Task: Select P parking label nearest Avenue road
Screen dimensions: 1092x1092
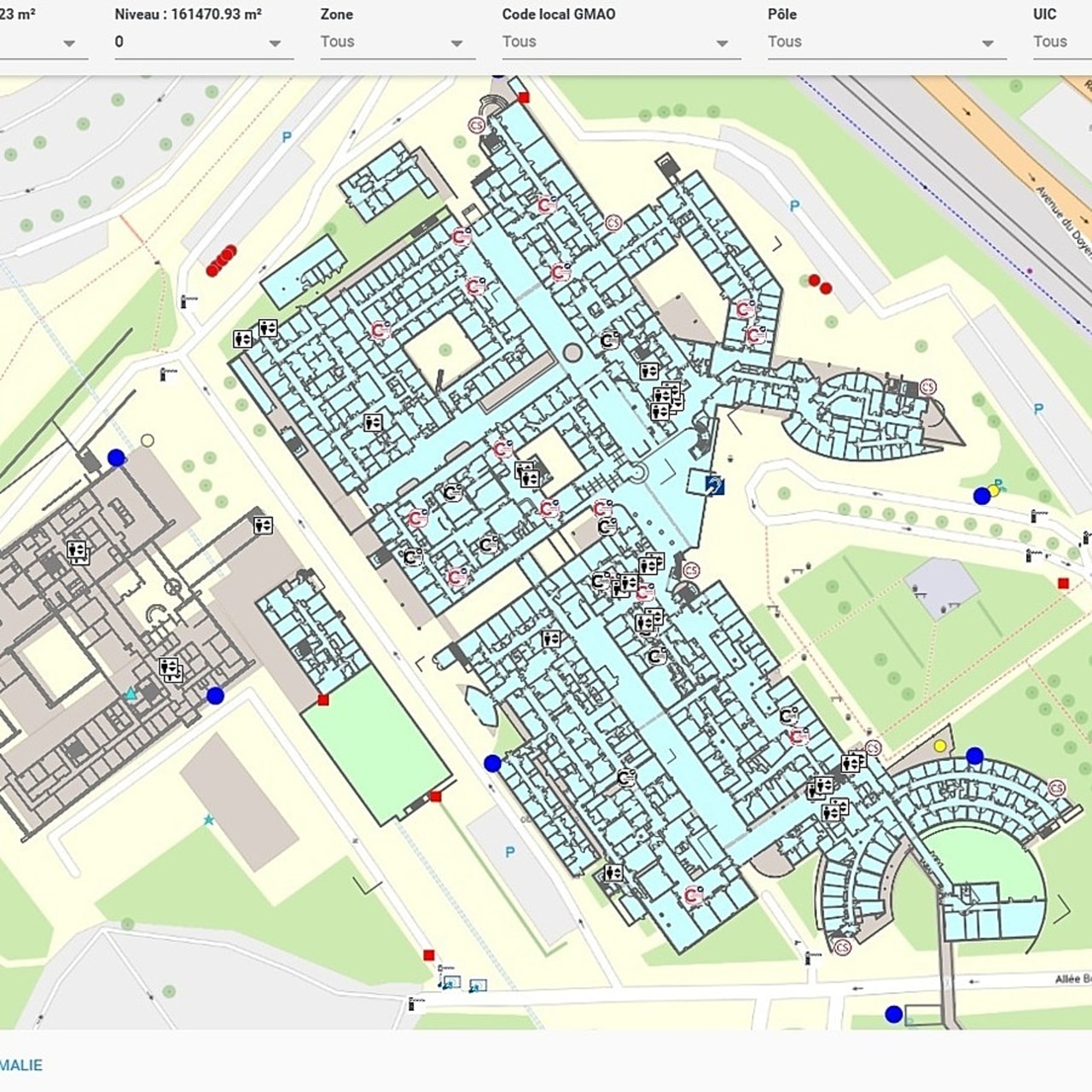Action: [x=794, y=206]
